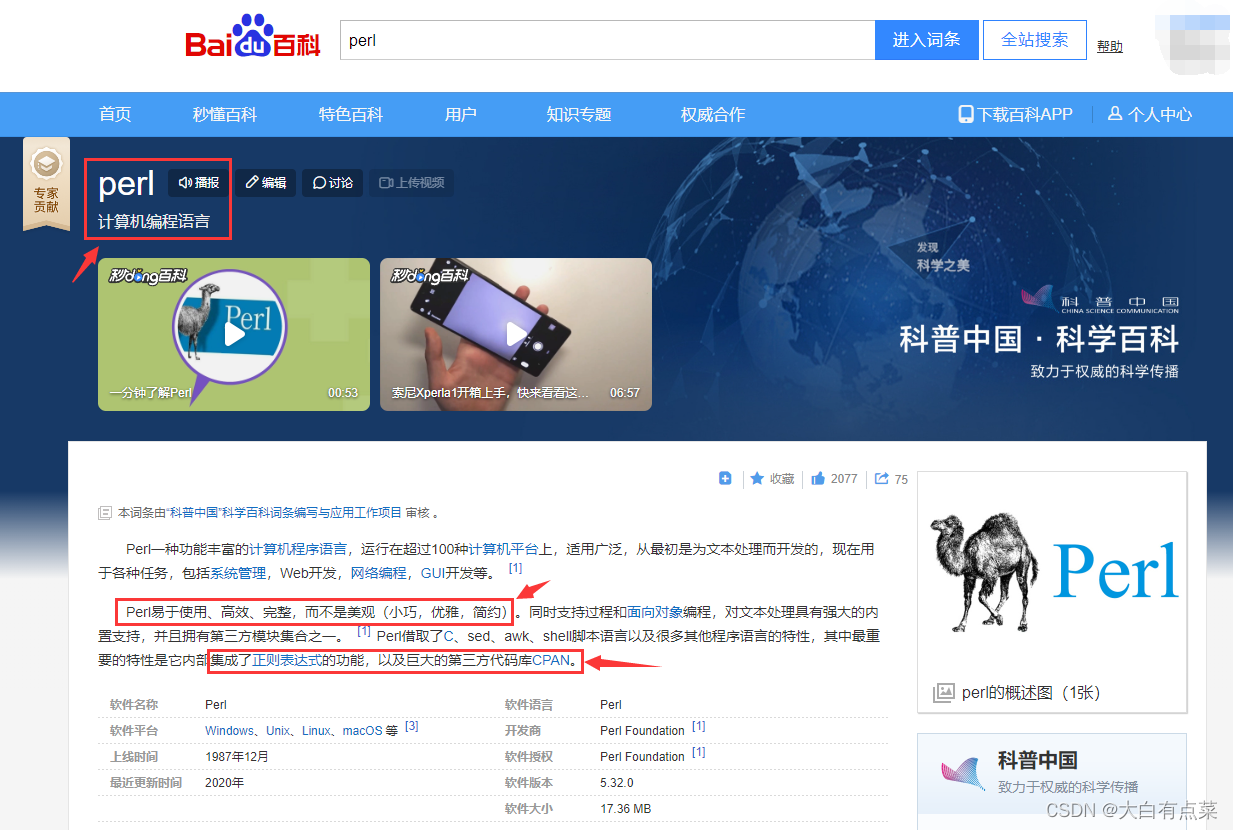Play the 一分钟了解Perl video
The image size is (1233, 830).
point(234,334)
